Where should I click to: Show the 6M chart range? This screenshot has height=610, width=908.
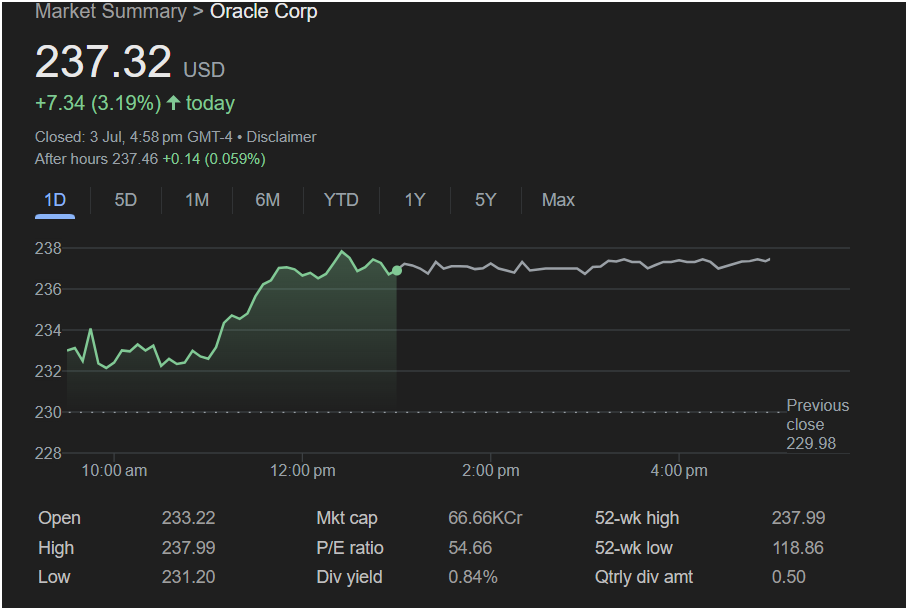tap(268, 200)
